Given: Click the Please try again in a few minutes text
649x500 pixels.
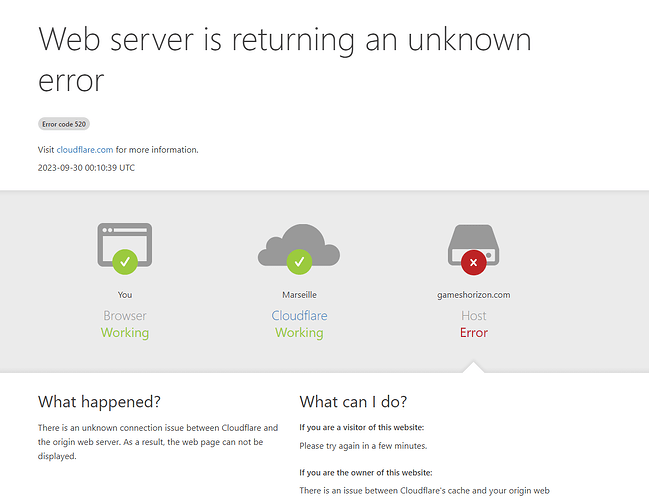Looking at the screenshot, I should (363, 446).
